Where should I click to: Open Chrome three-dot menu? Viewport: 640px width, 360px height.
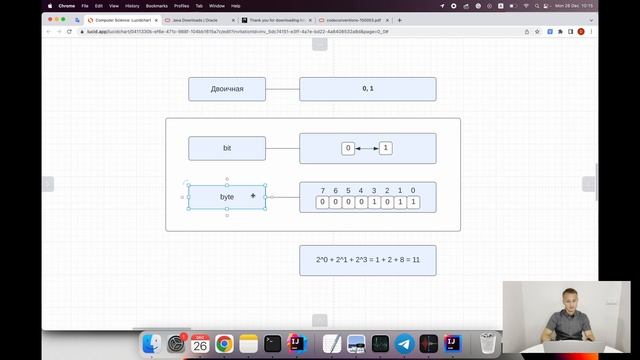[x=591, y=31]
